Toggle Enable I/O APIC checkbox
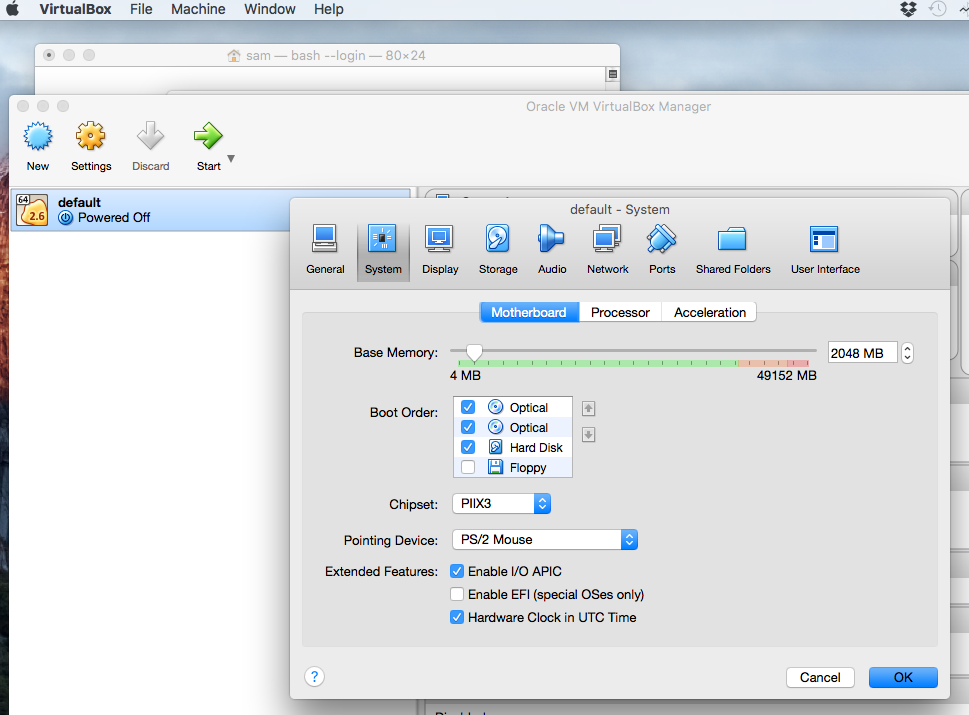969x715 pixels. [x=457, y=571]
